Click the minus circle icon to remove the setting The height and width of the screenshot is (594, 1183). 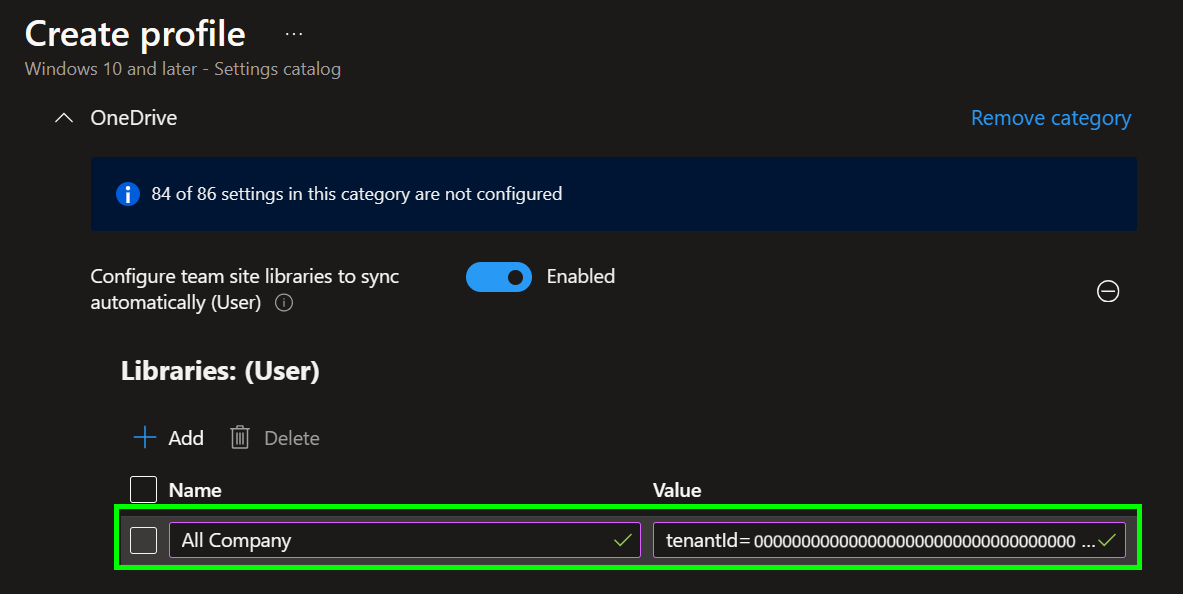pyautogui.click(x=1108, y=291)
